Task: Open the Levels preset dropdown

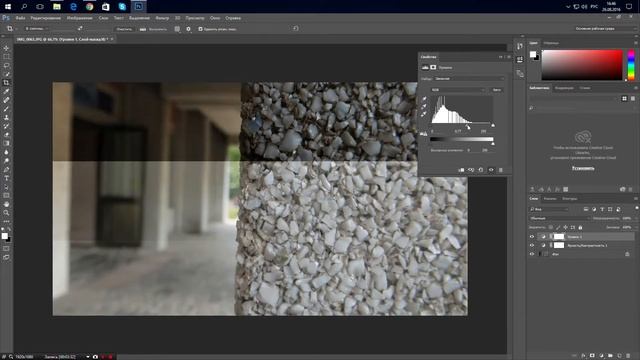Action: pyautogui.click(x=469, y=78)
